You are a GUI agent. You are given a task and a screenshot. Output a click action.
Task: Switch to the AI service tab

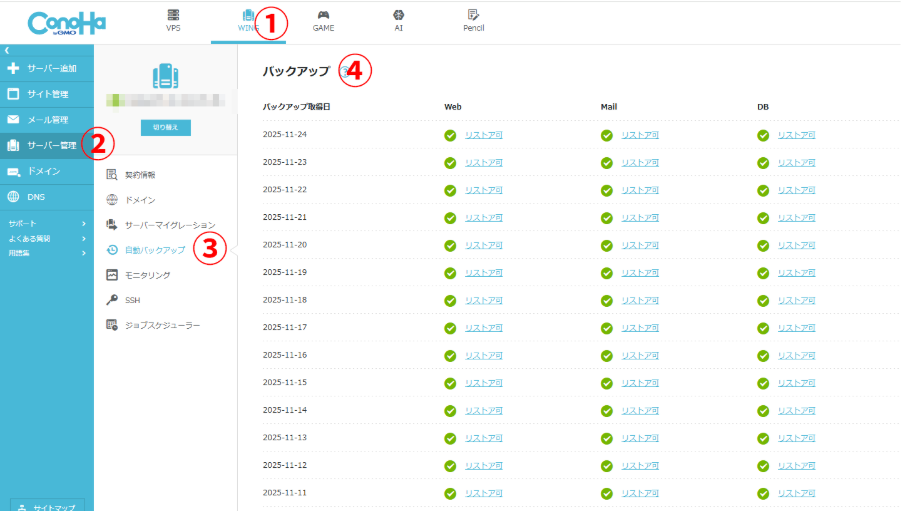398,15
